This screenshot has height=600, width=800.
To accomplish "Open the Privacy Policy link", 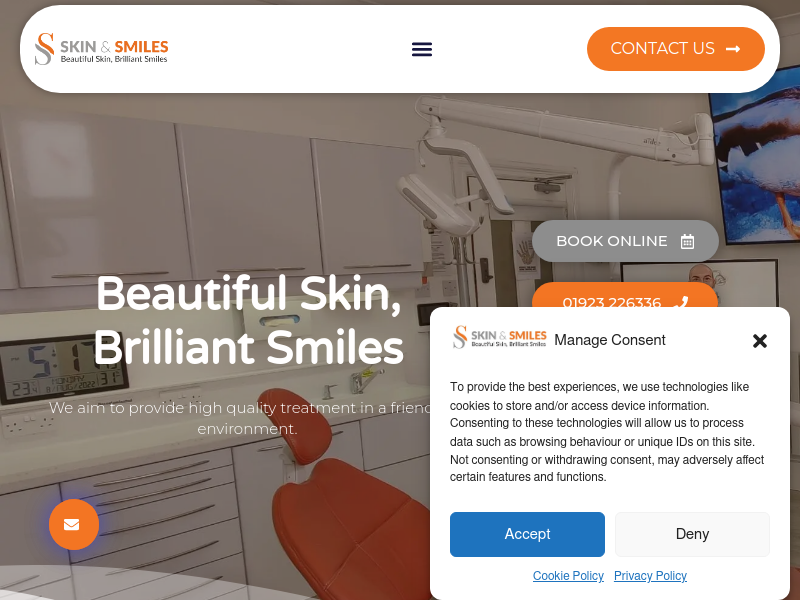I will point(650,576).
